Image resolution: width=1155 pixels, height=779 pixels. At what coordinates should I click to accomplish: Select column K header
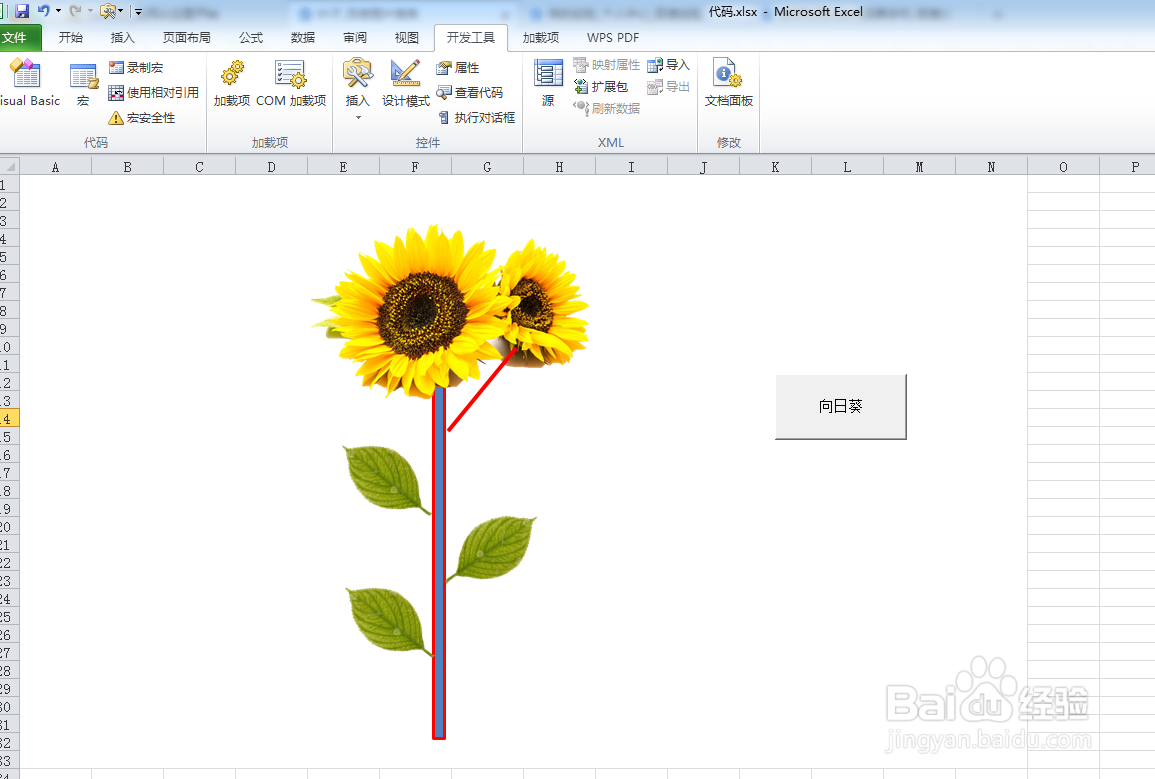click(775, 167)
